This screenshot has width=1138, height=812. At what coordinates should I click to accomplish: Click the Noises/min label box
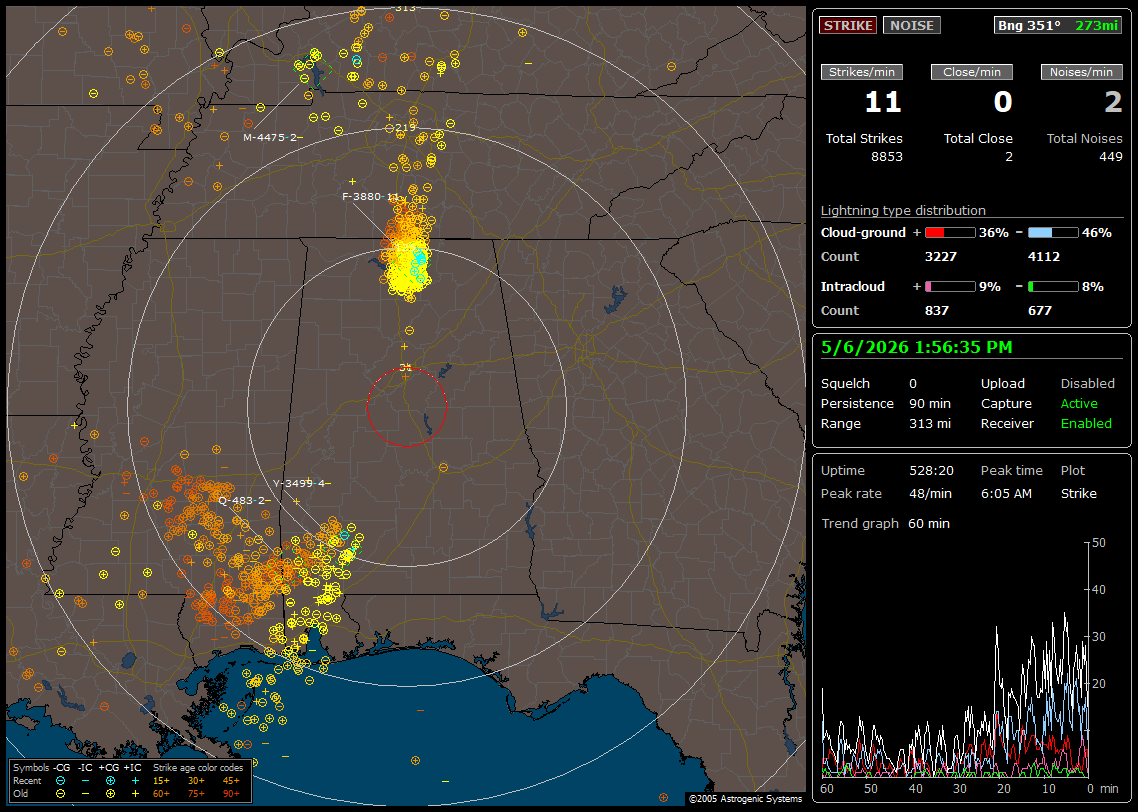(1081, 72)
